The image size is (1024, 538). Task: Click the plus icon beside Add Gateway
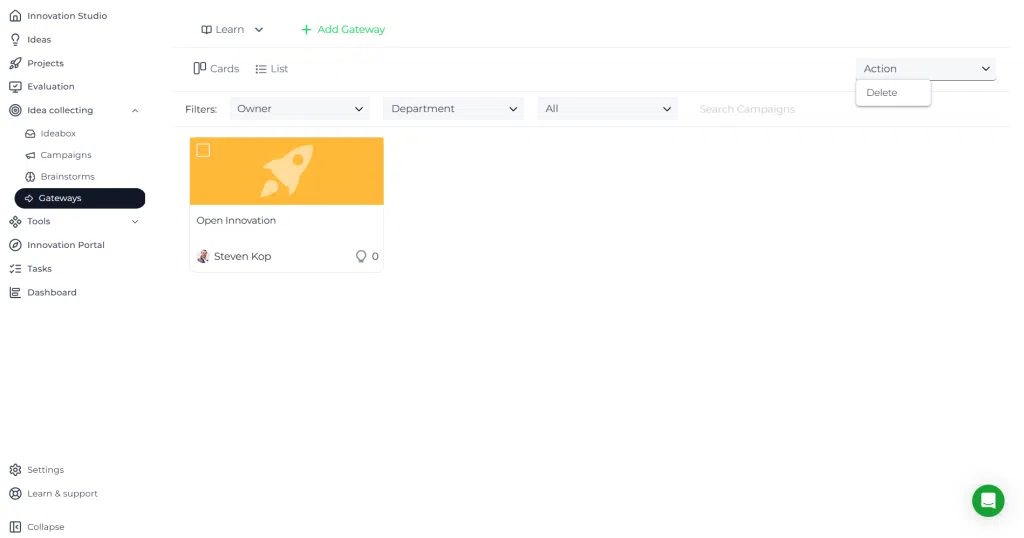[x=306, y=29]
